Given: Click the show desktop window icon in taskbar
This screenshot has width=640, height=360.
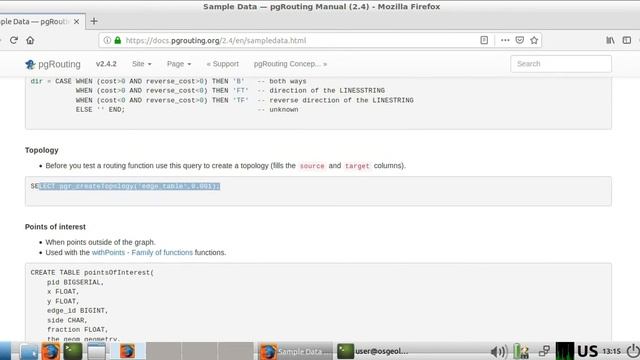Looking at the screenshot, I should point(96,351).
